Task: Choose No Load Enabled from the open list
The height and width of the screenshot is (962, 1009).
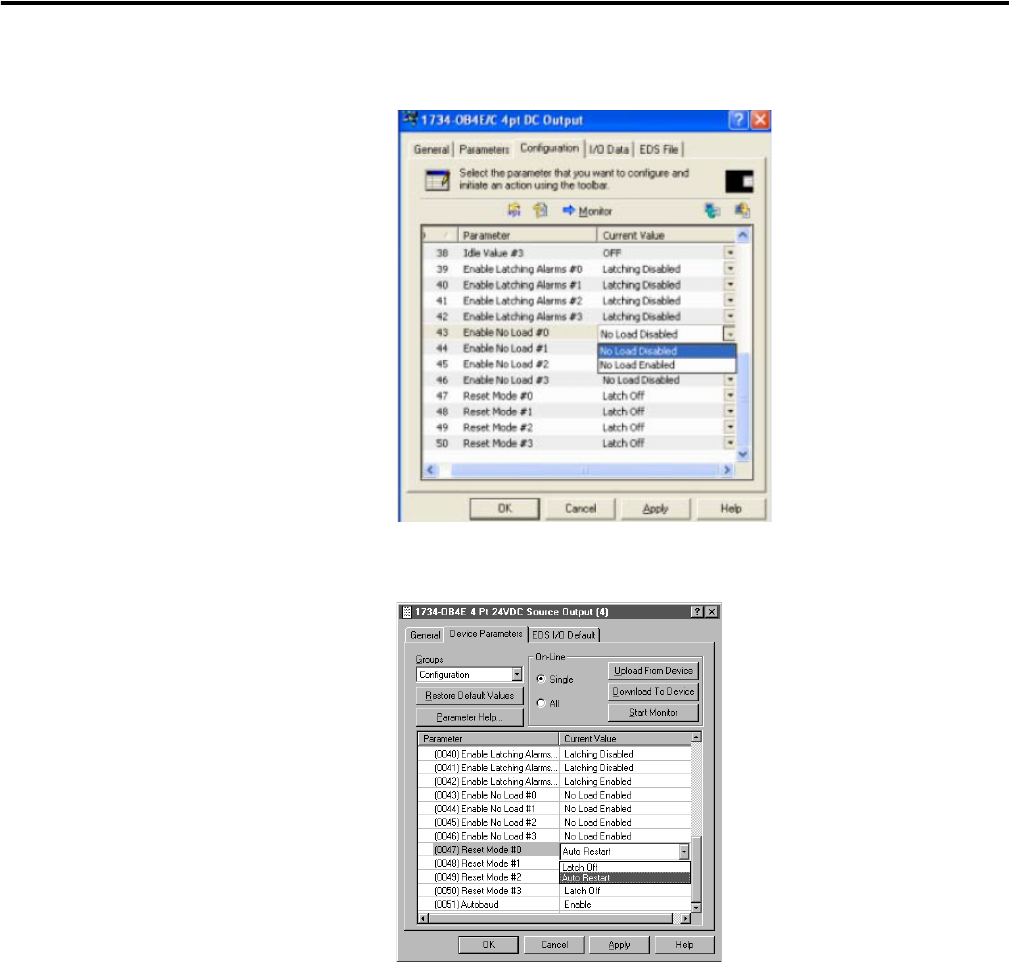Action: (667, 365)
